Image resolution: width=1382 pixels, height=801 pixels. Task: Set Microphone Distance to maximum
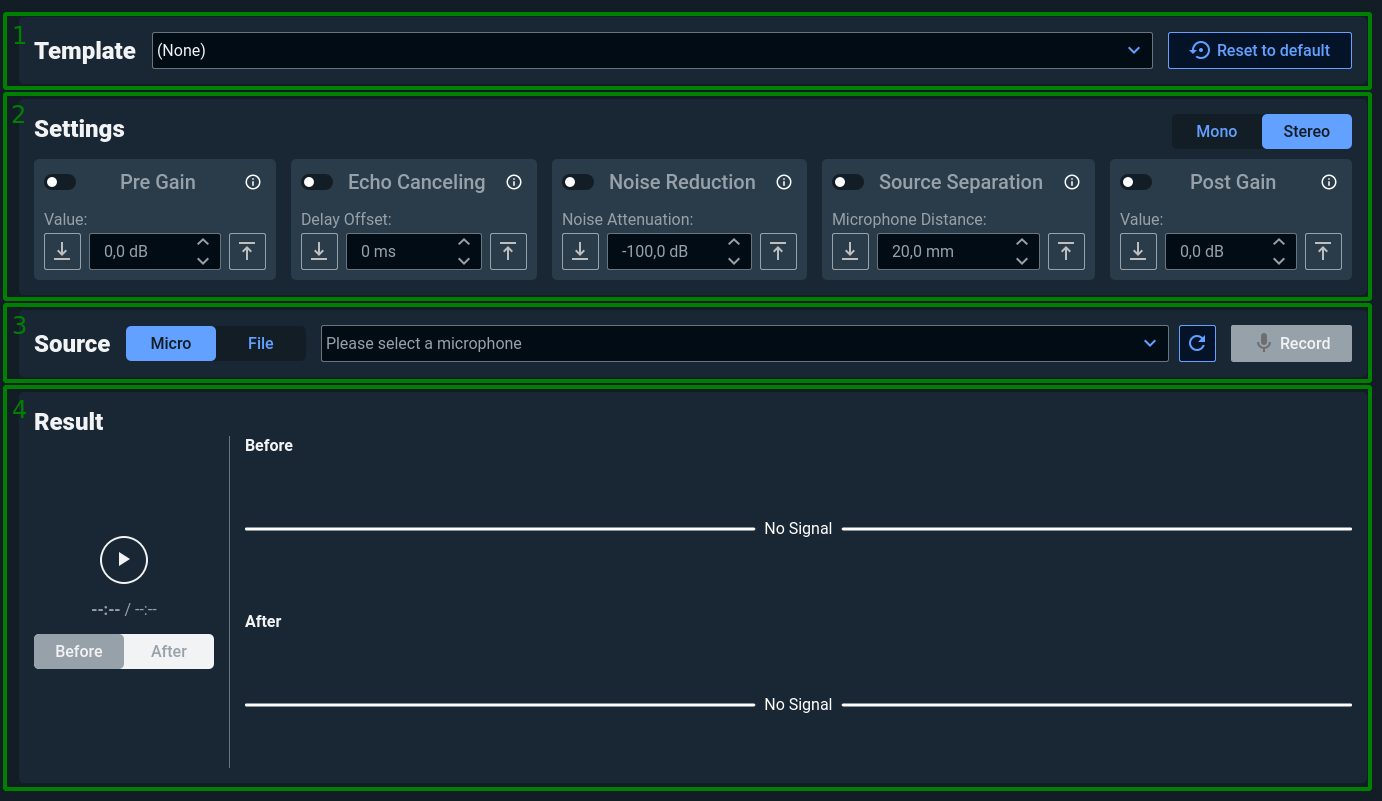(x=1066, y=251)
